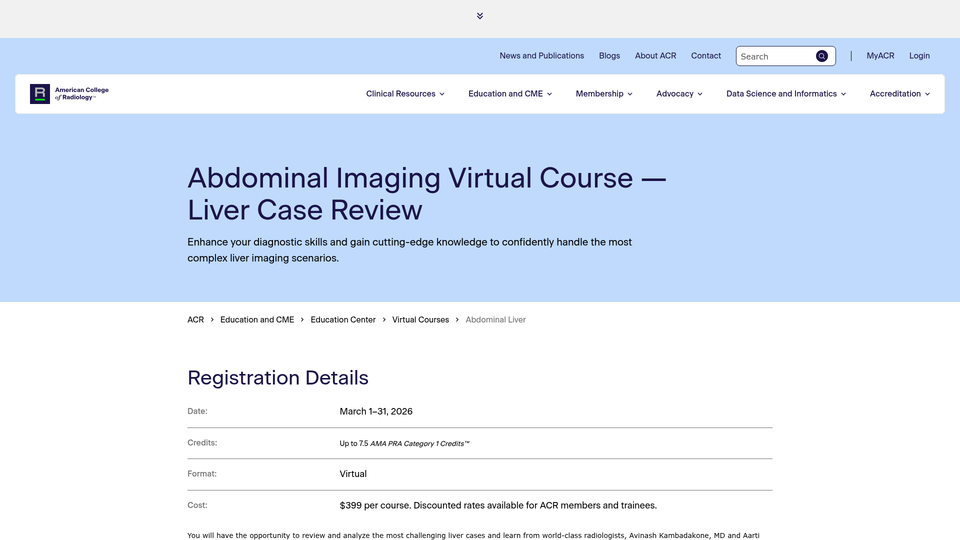The height and width of the screenshot is (540, 960).
Task: Expand the Education and CME menu
Action: click(x=510, y=94)
